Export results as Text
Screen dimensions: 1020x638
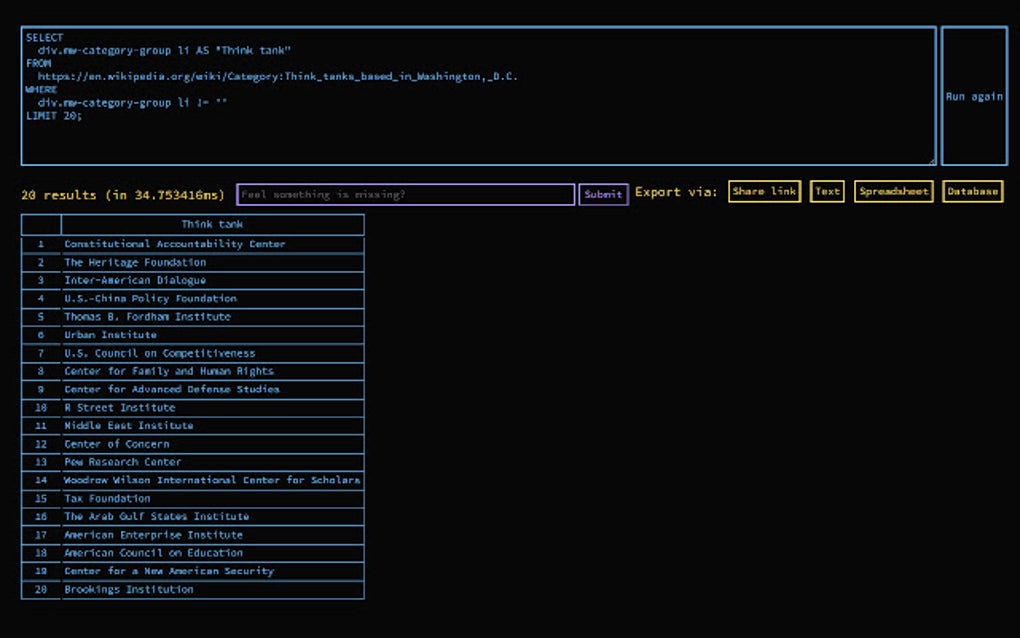827,191
